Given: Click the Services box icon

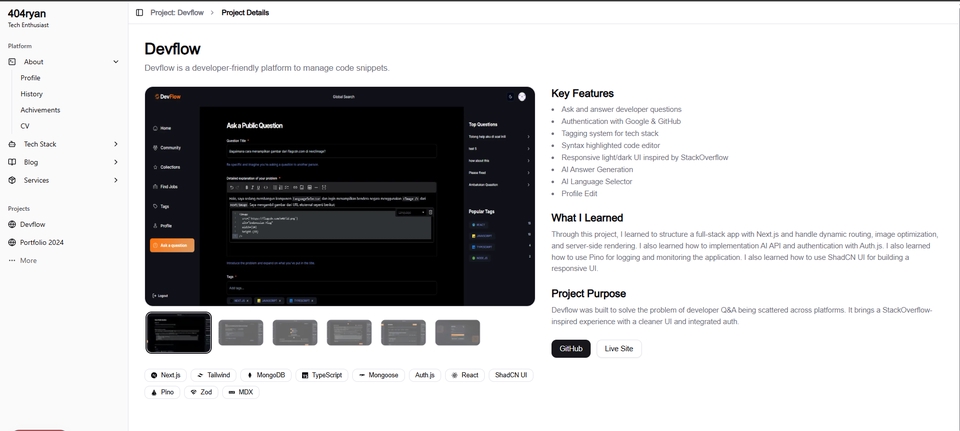Looking at the screenshot, I should pos(12,180).
